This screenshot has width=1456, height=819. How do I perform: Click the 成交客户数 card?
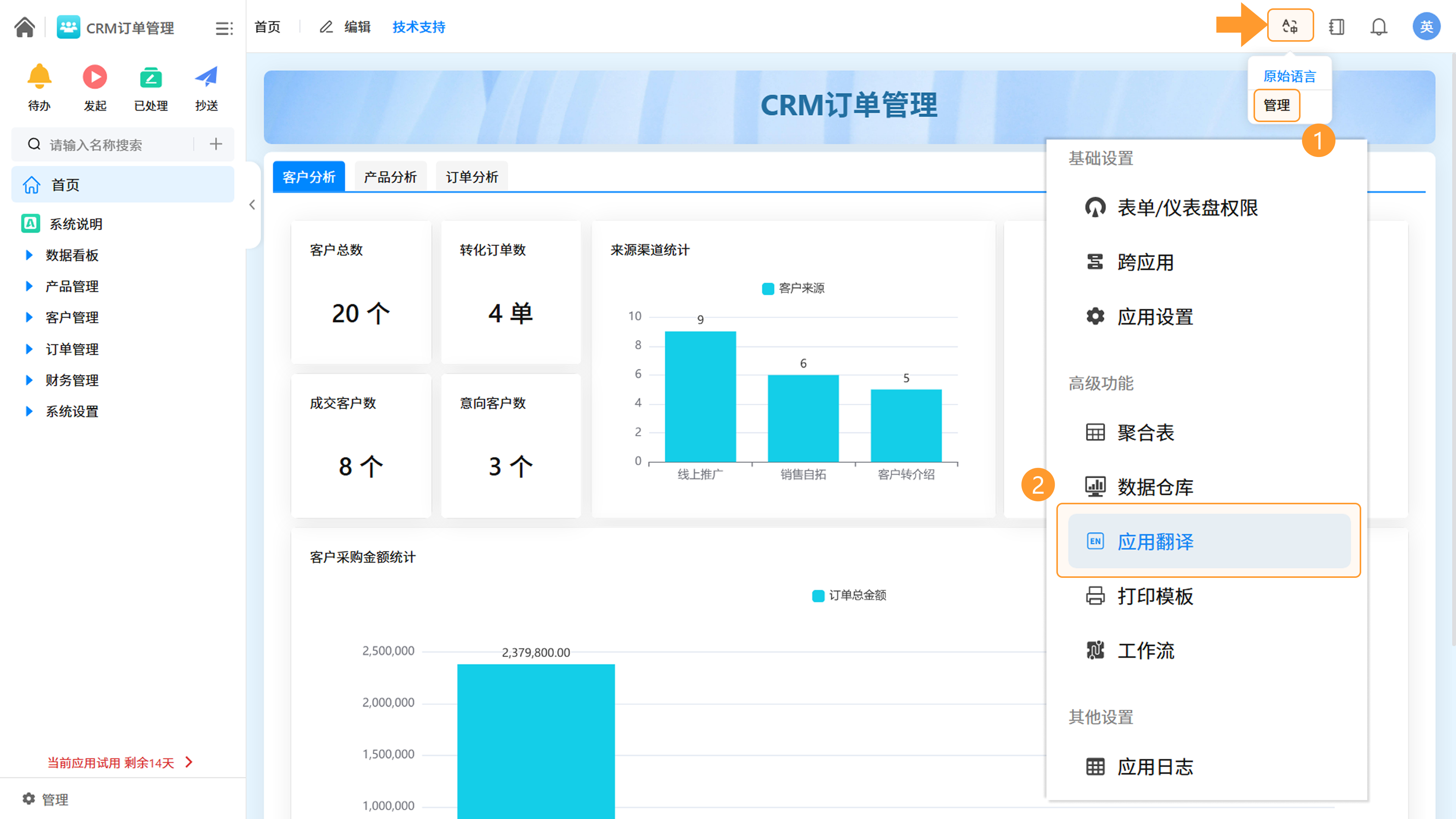pyautogui.click(x=361, y=446)
